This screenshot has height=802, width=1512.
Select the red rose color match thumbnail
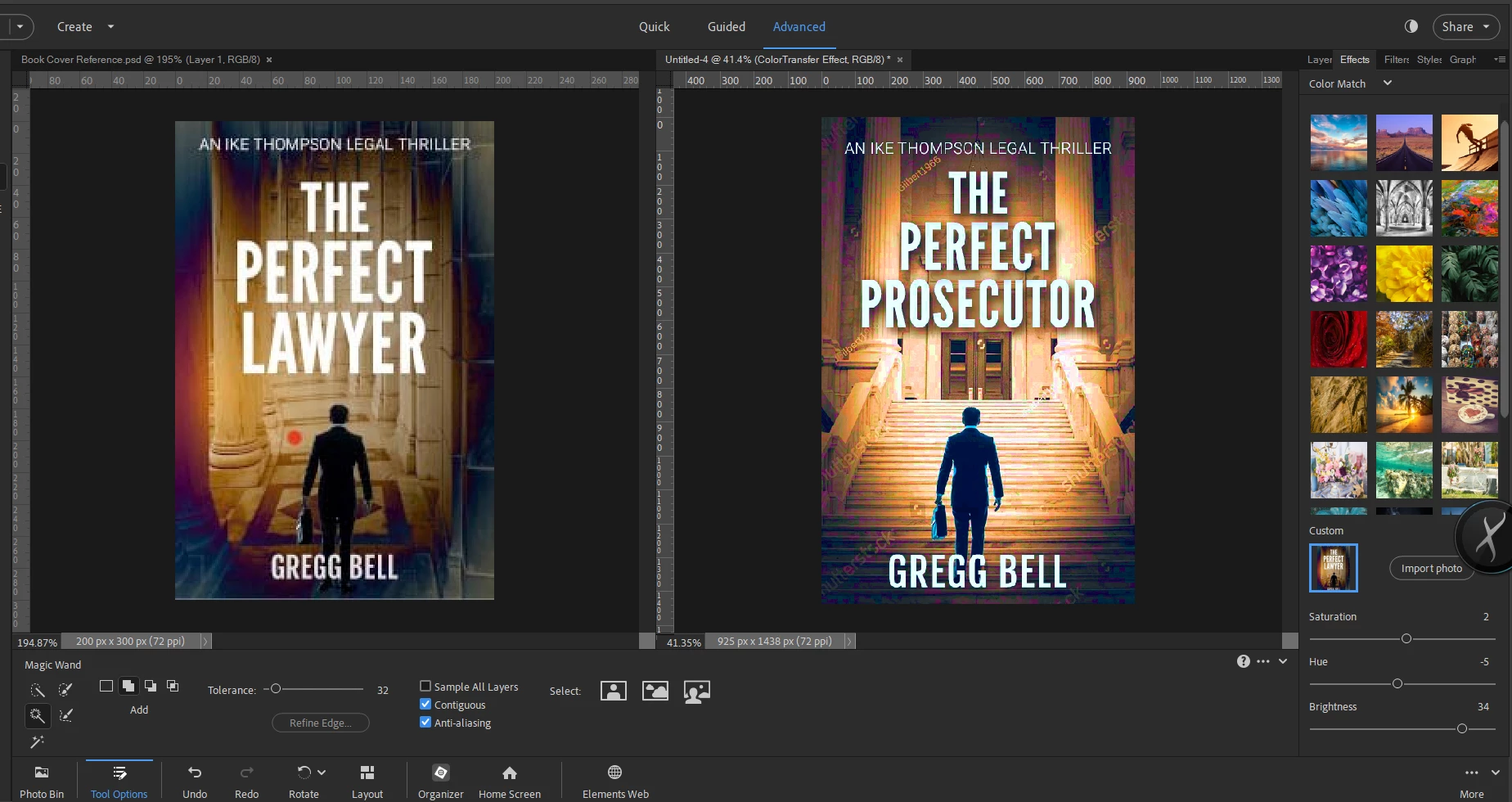1339,339
